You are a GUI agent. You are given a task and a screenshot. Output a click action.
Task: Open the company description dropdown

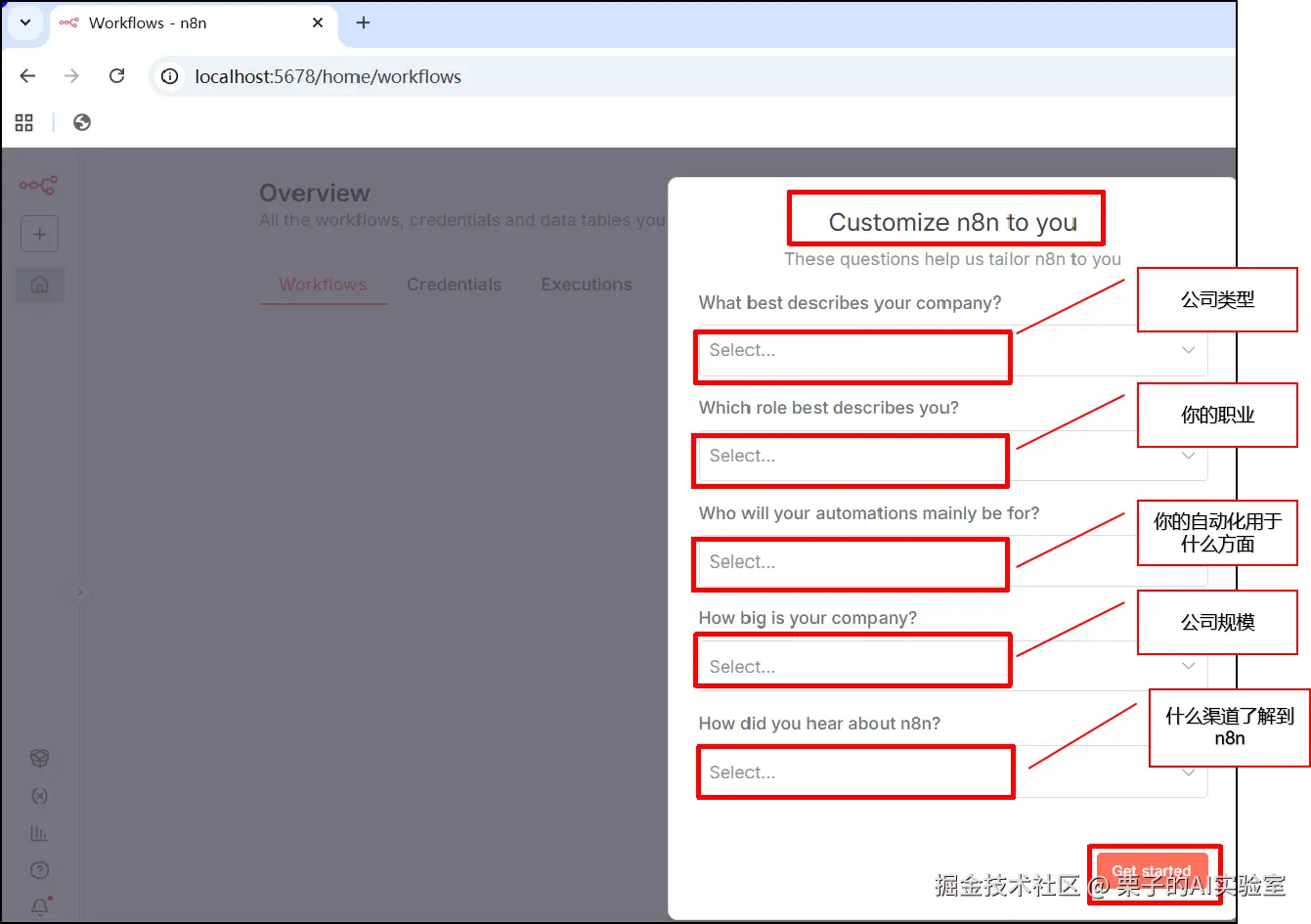953,350
